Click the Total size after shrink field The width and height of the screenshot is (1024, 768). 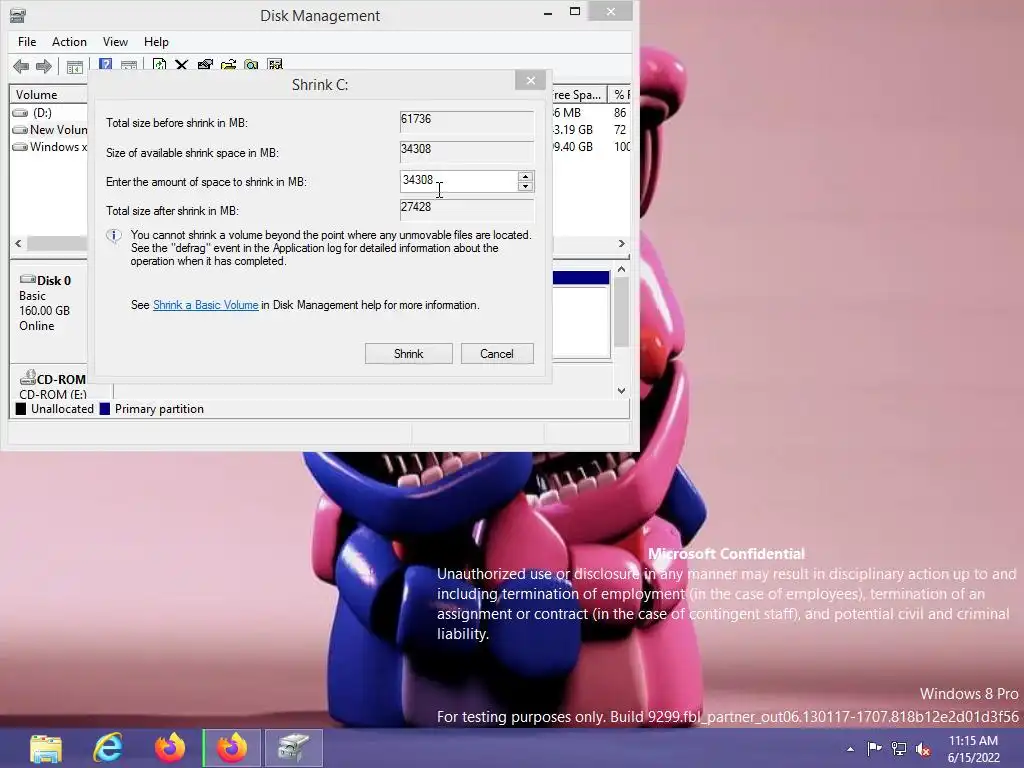(466, 209)
